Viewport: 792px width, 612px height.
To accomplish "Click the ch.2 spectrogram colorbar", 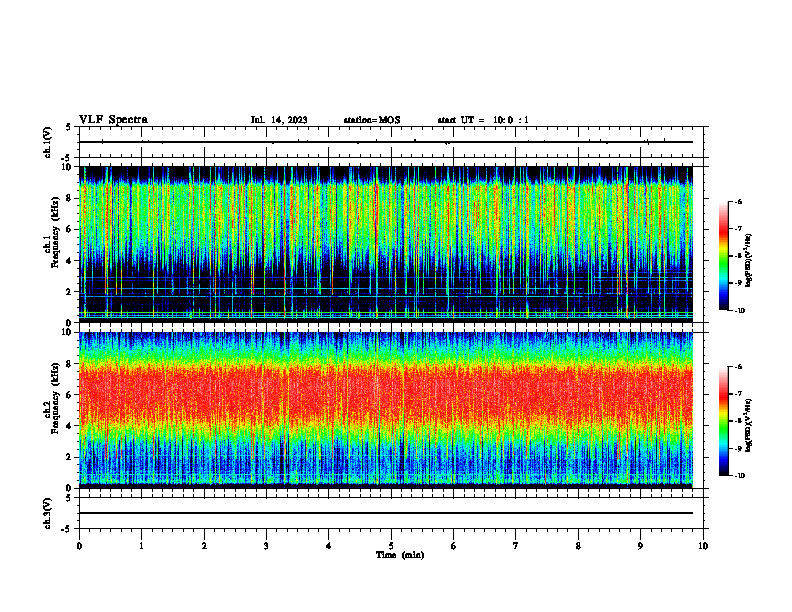I will pos(723,421).
